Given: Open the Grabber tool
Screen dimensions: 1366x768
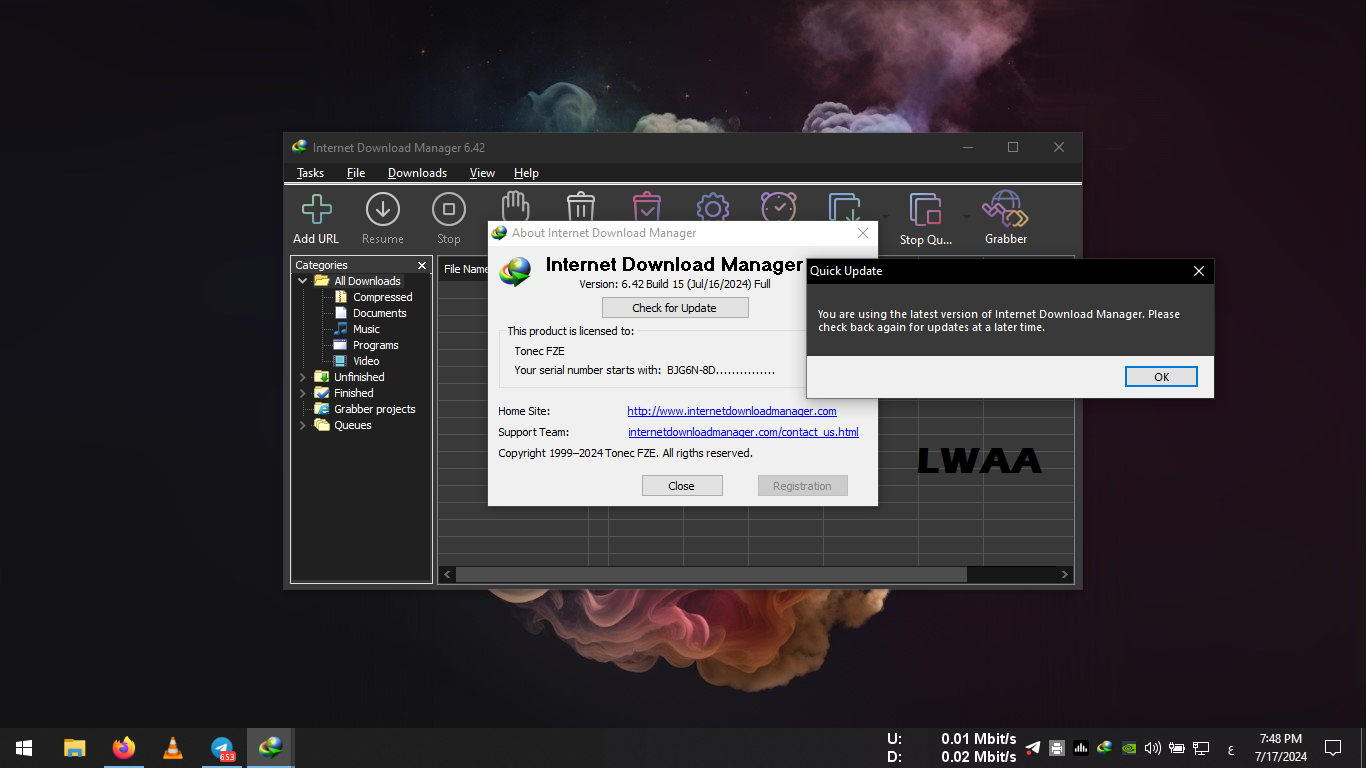Looking at the screenshot, I should (x=1005, y=212).
